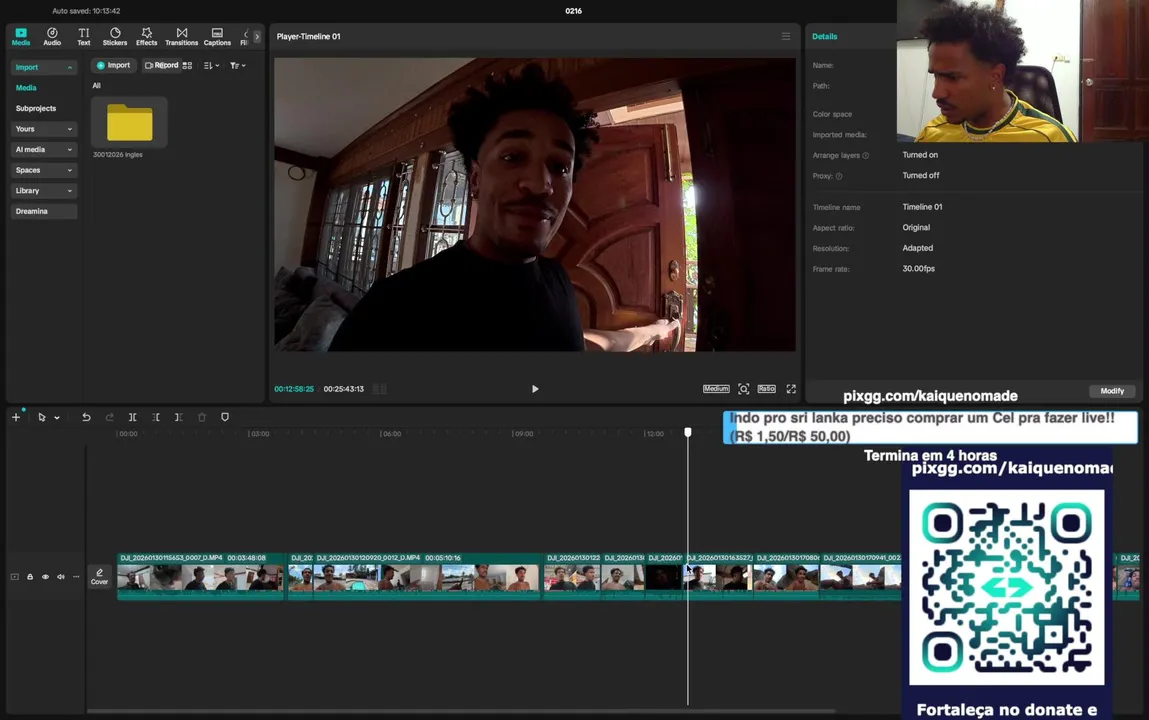The width and height of the screenshot is (1149, 720).
Task: Toggle main track magnet icon
Action: (x=15, y=577)
